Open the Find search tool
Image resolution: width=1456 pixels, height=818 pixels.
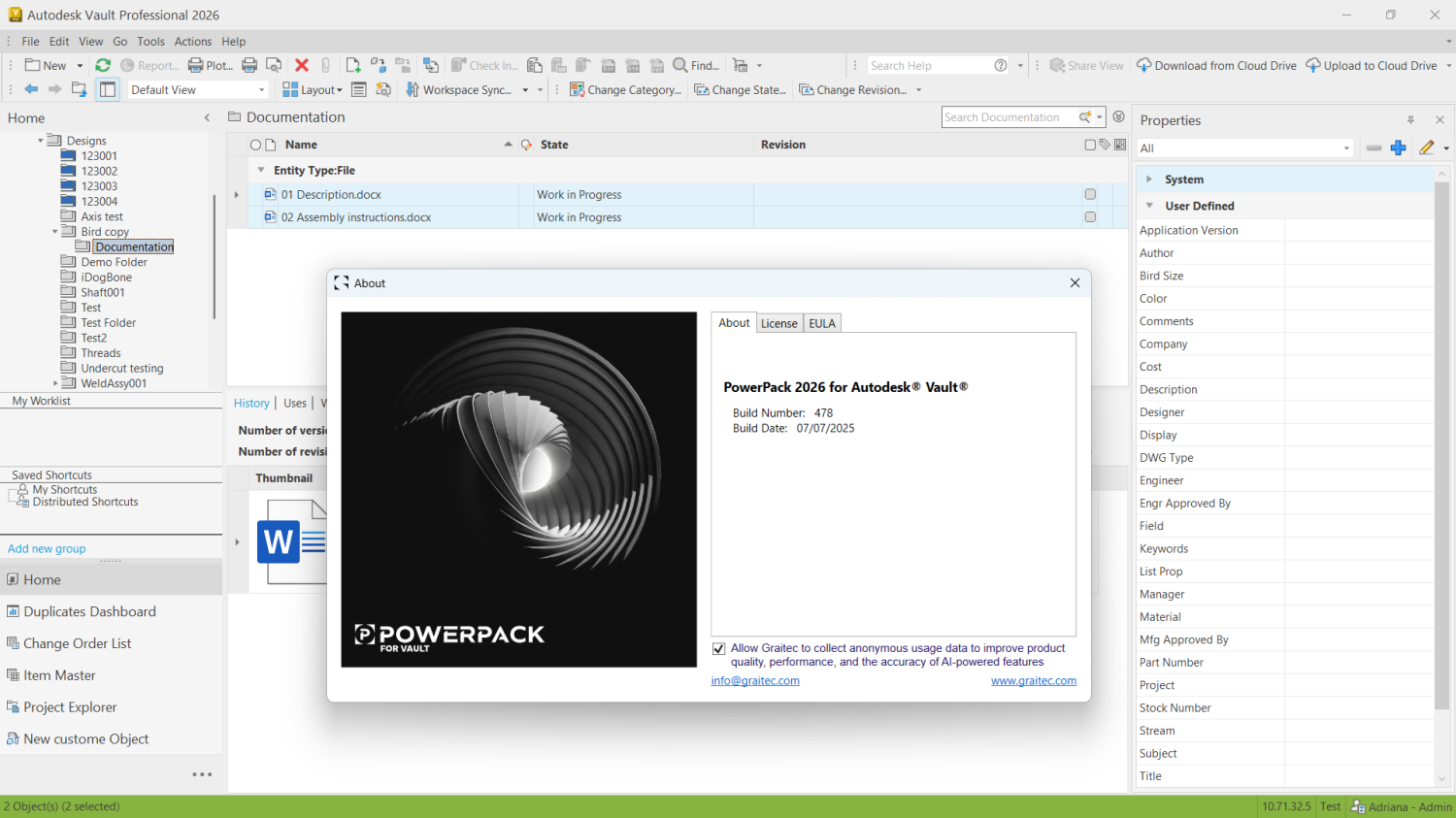coord(696,65)
